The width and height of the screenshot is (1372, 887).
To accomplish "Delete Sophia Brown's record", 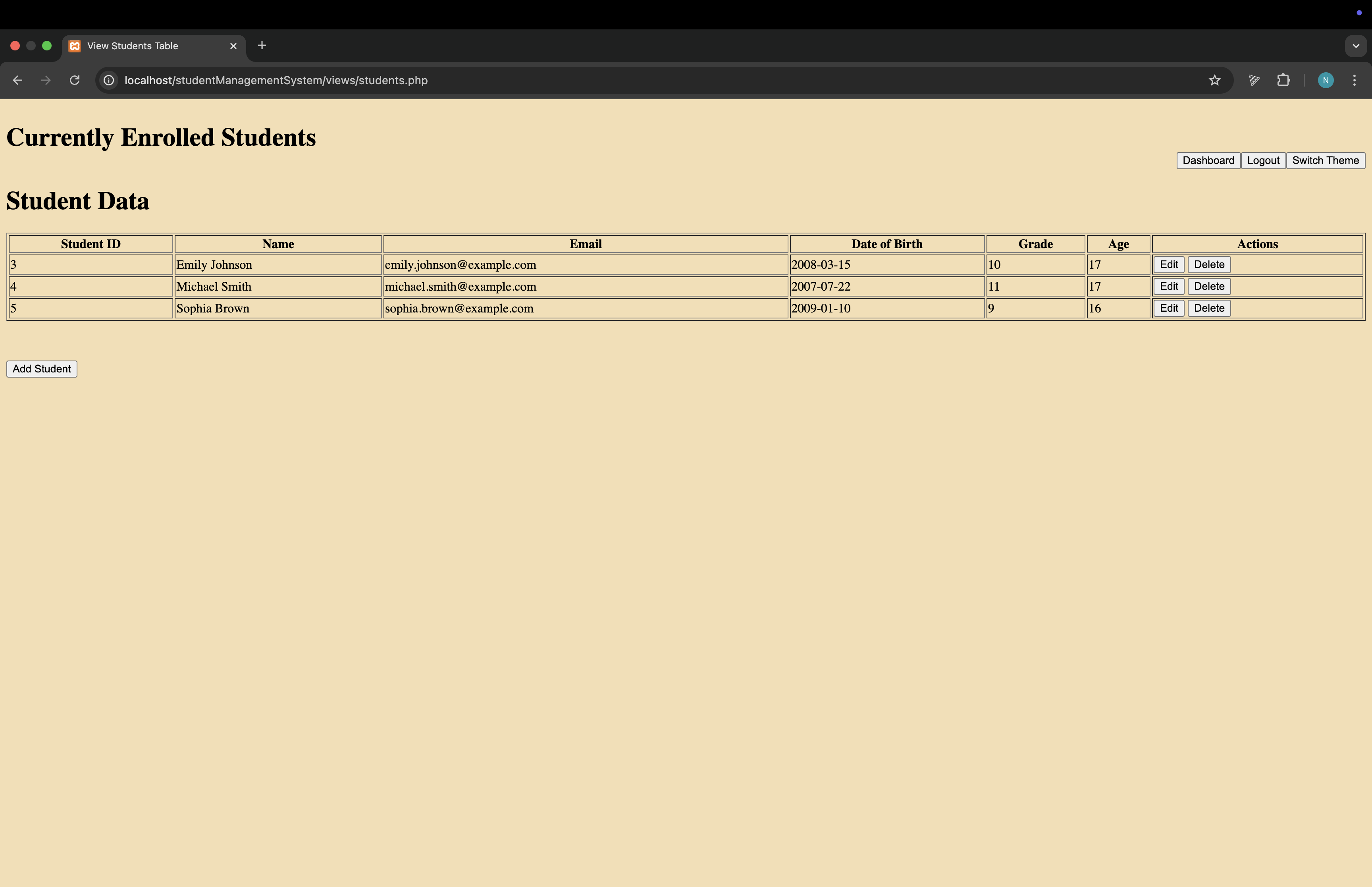I will [x=1208, y=308].
